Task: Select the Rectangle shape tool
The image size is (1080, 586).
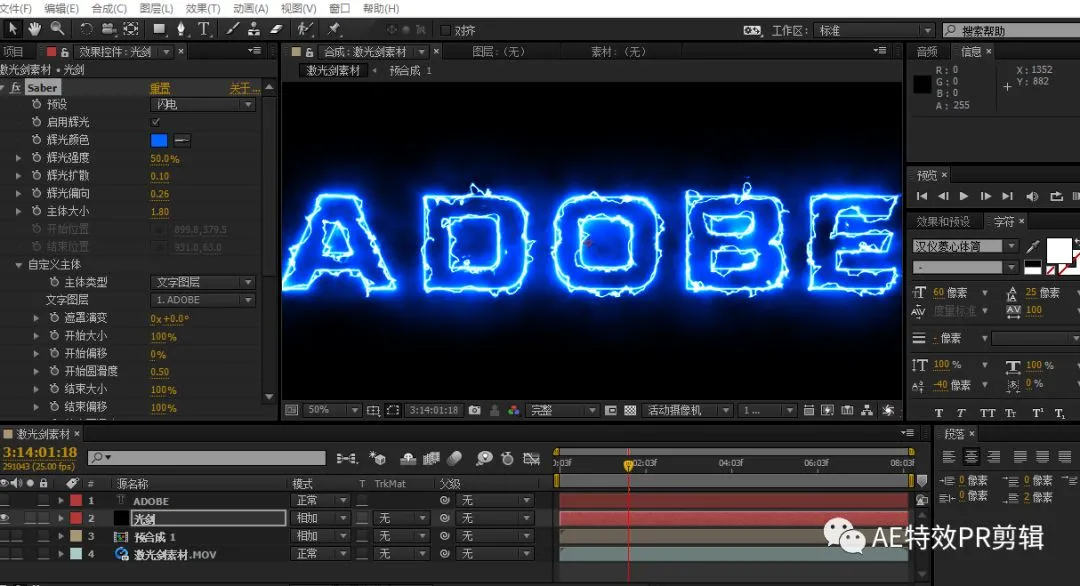Action: click(x=159, y=29)
